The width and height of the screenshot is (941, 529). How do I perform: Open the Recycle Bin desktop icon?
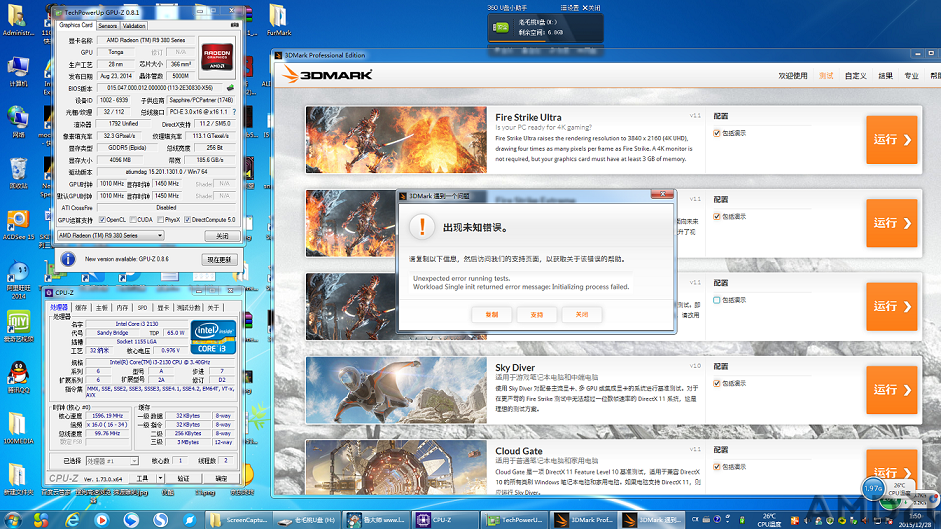[x=18, y=173]
